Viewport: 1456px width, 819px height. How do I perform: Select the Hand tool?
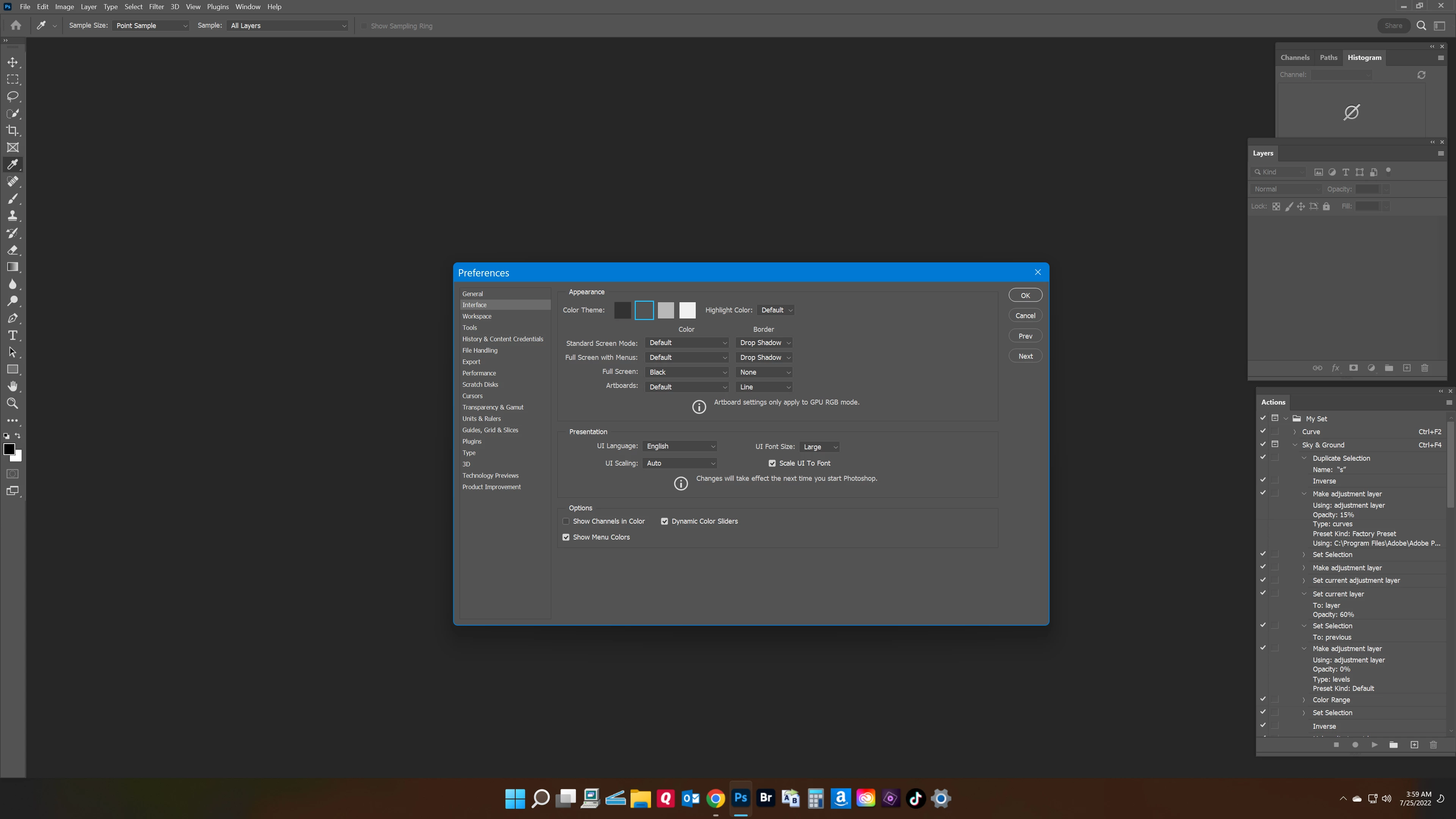pyautogui.click(x=13, y=387)
